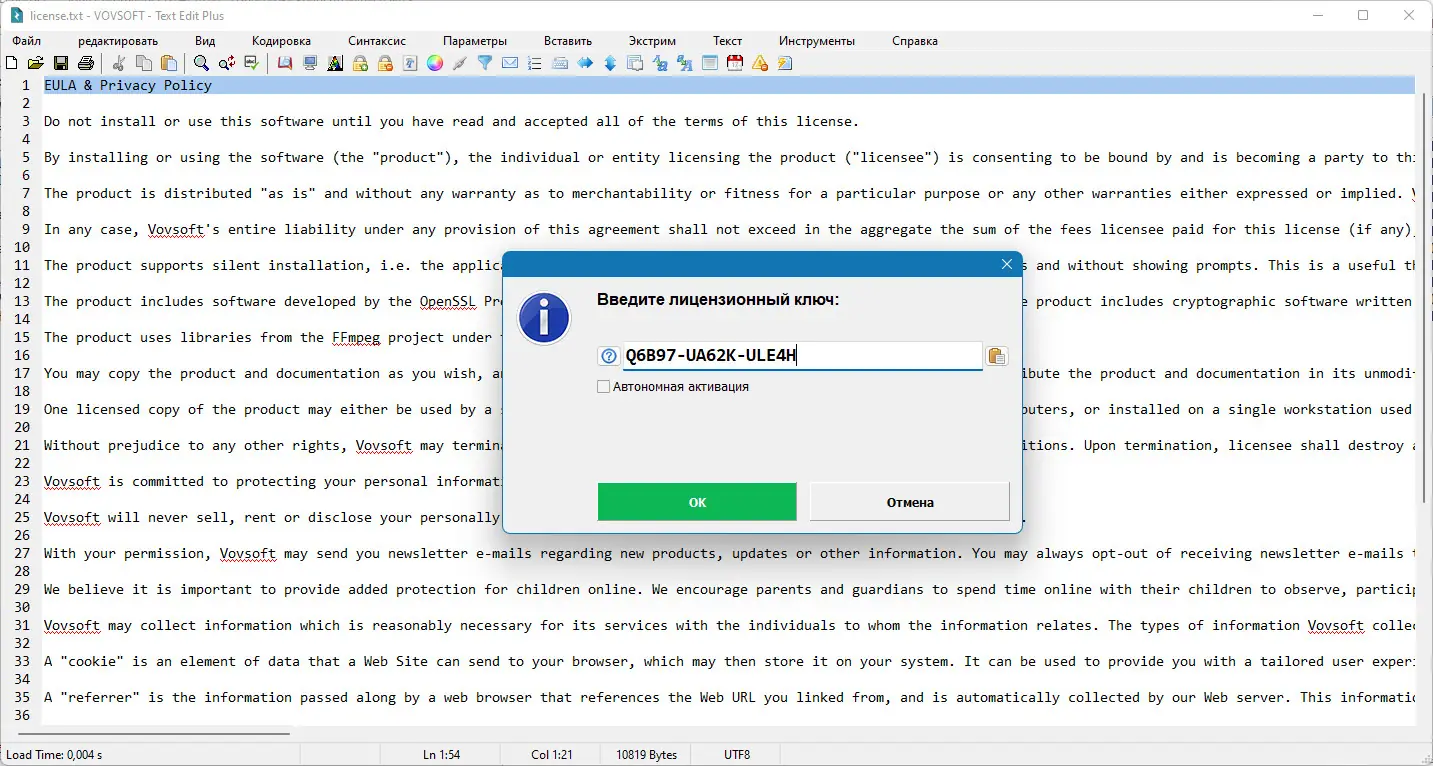Click the Copy icon in the toolbar

coord(144,63)
